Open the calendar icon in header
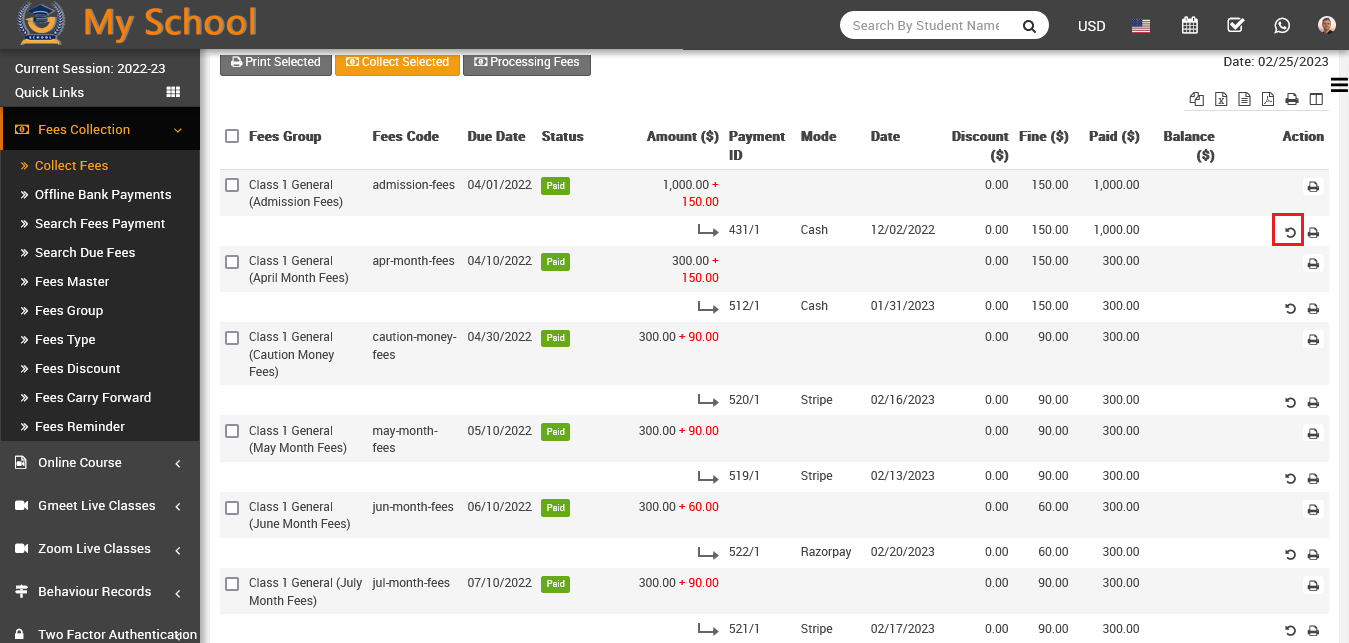This screenshot has width=1349, height=643. 1189,26
